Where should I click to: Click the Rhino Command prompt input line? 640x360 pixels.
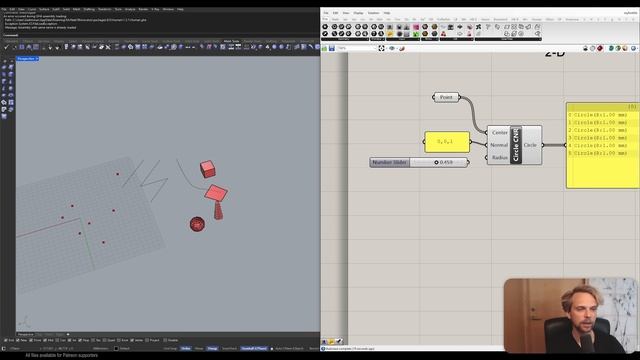(x=161, y=35)
